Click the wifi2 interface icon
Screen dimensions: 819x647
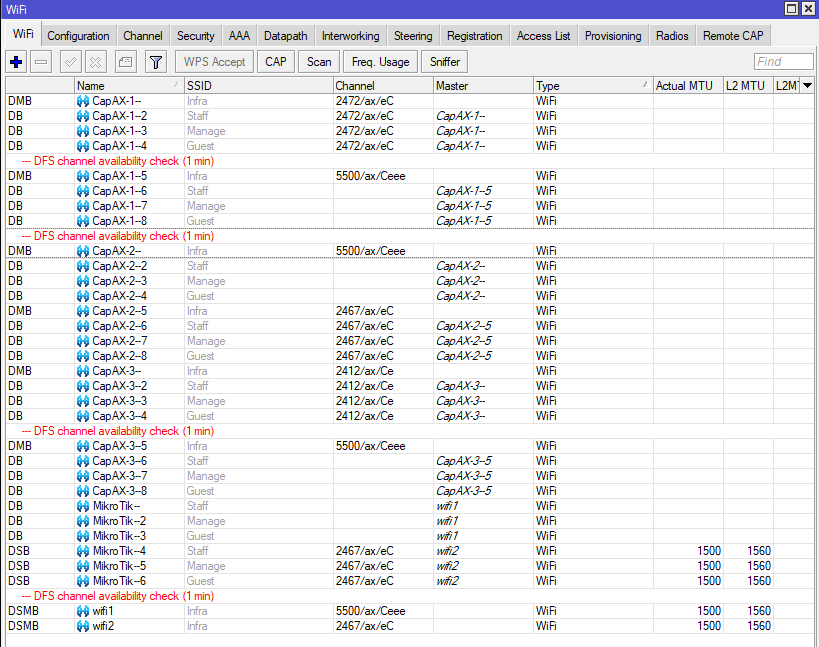click(83, 626)
